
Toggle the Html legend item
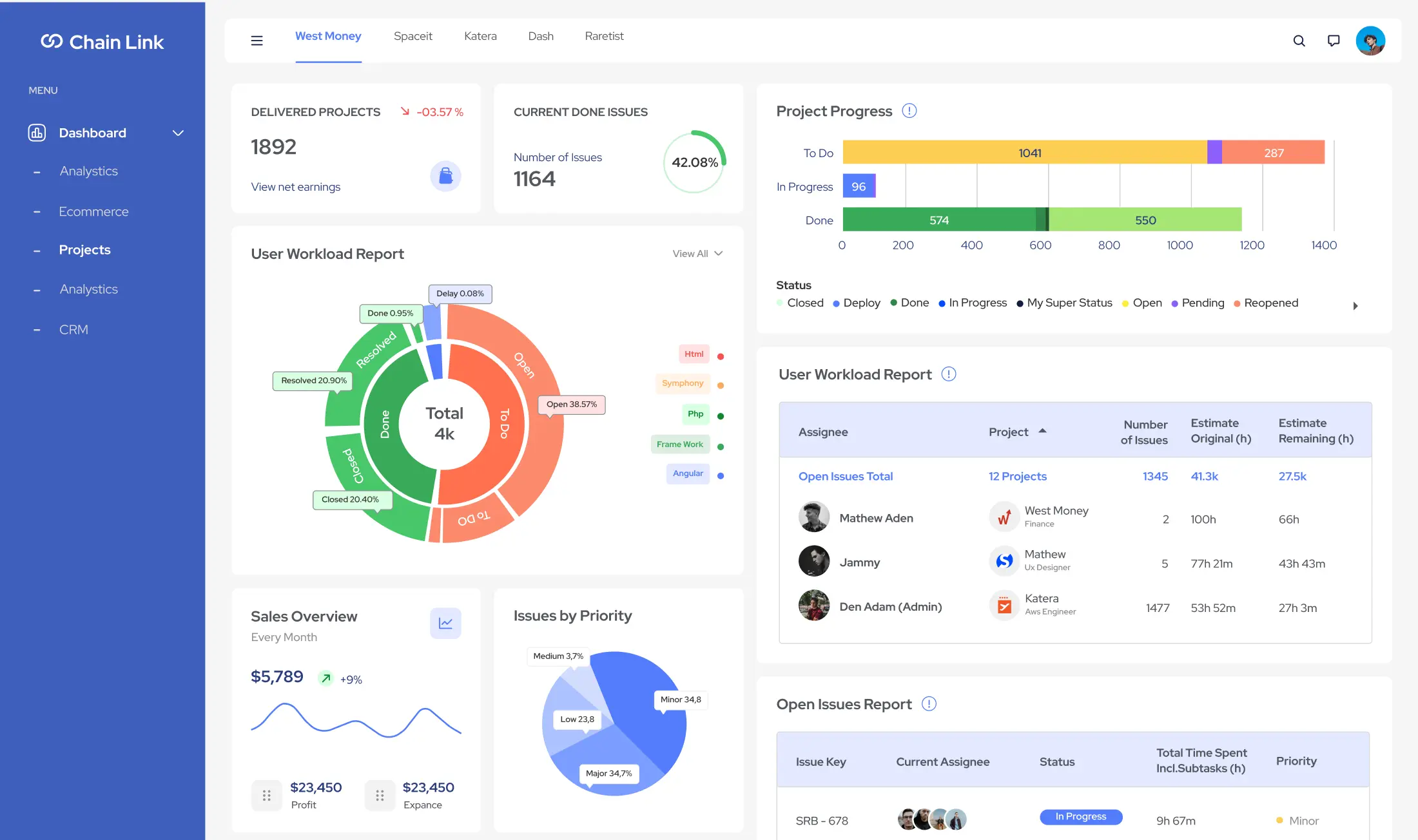coord(694,354)
